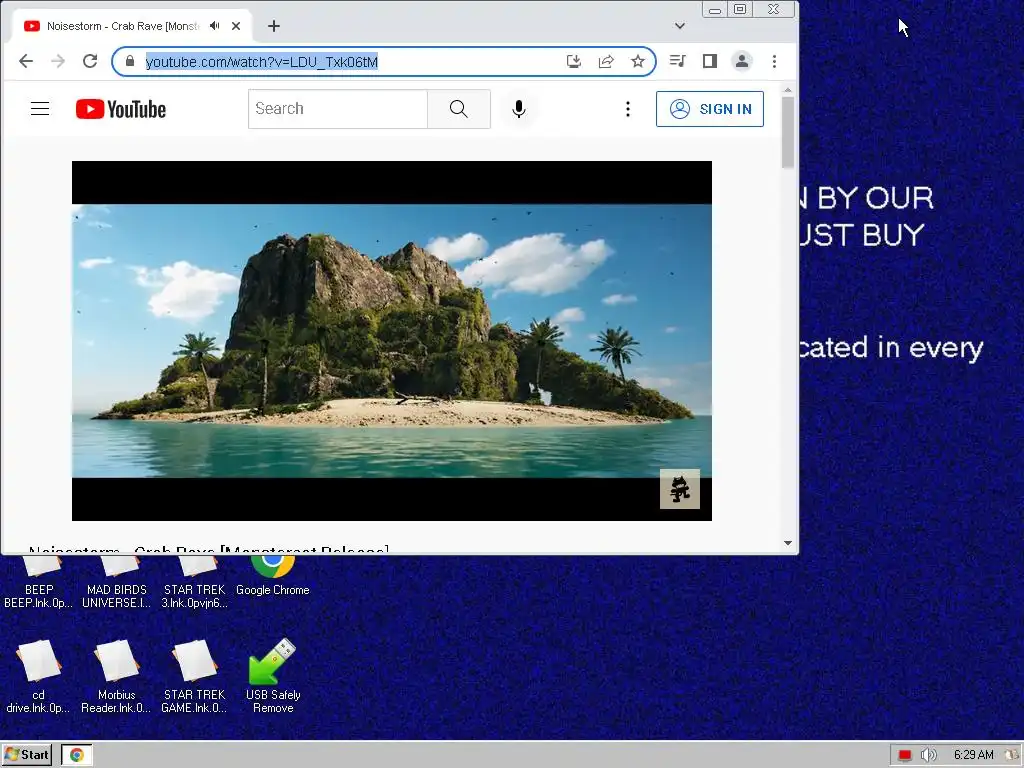This screenshot has width=1024, height=768.
Task: Mute the tab via the speaker icon
Action: pos(214,26)
